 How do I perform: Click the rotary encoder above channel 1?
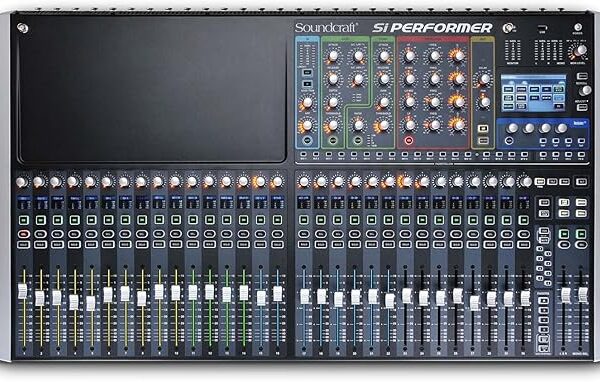tap(22, 182)
